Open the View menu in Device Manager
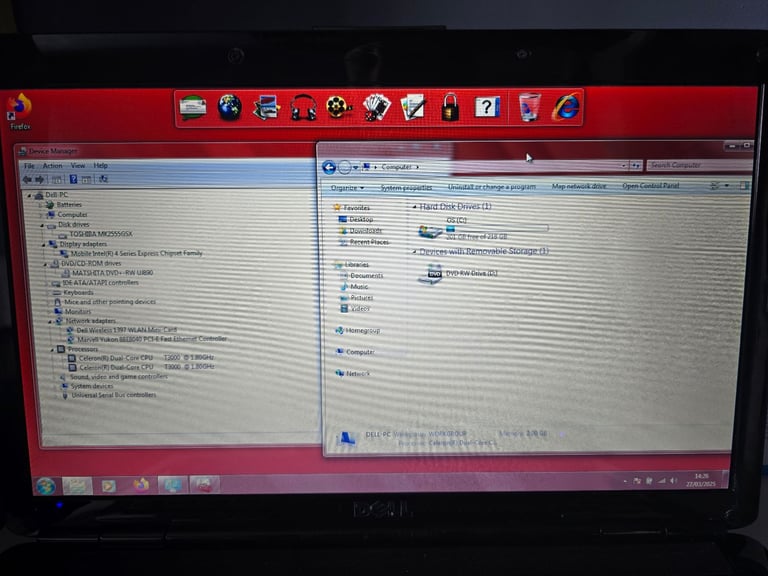The height and width of the screenshot is (576, 768). click(77, 166)
